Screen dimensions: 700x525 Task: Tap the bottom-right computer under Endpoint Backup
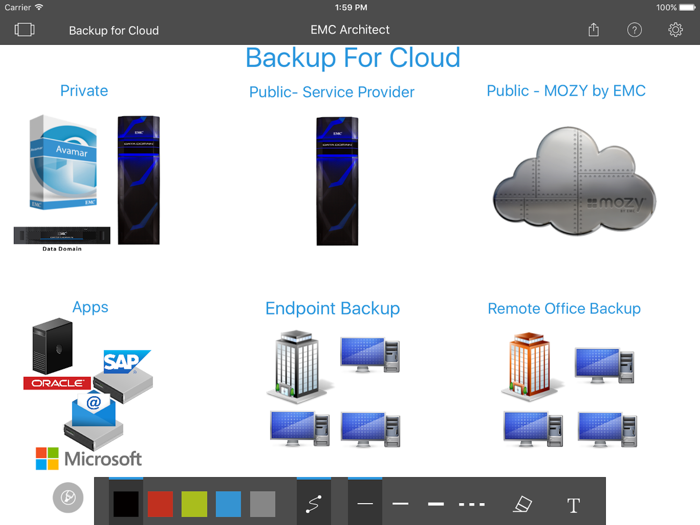(x=371, y=430)
